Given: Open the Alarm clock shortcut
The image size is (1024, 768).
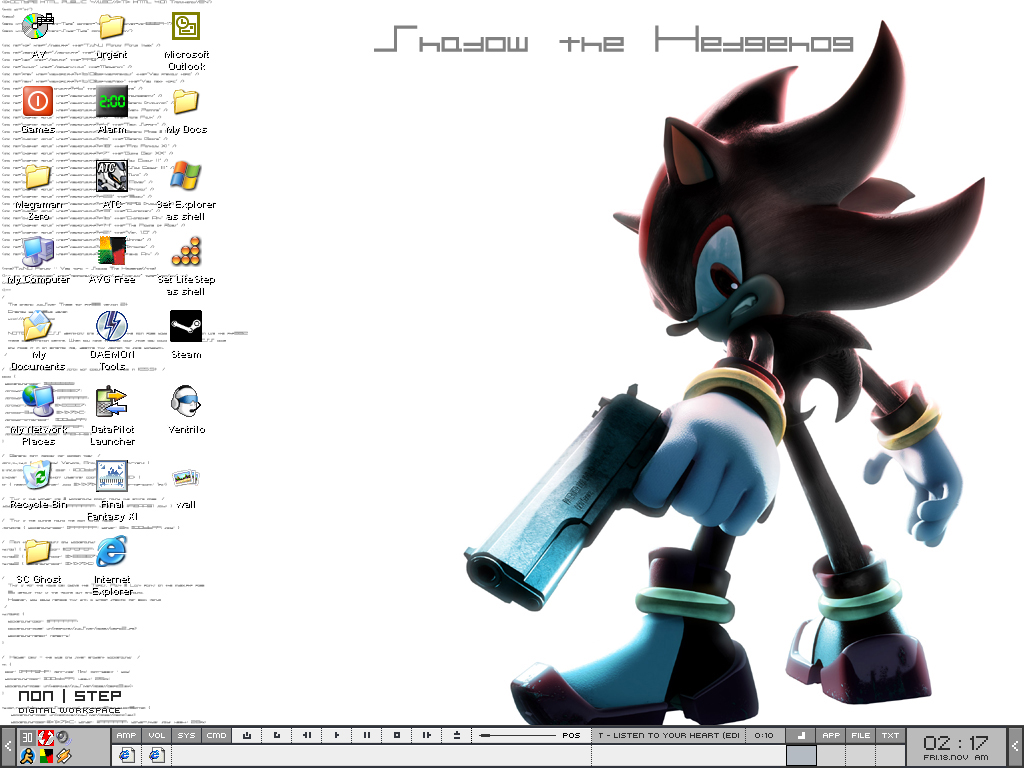Looking at the screenshot, I should (x=112, y=102).
